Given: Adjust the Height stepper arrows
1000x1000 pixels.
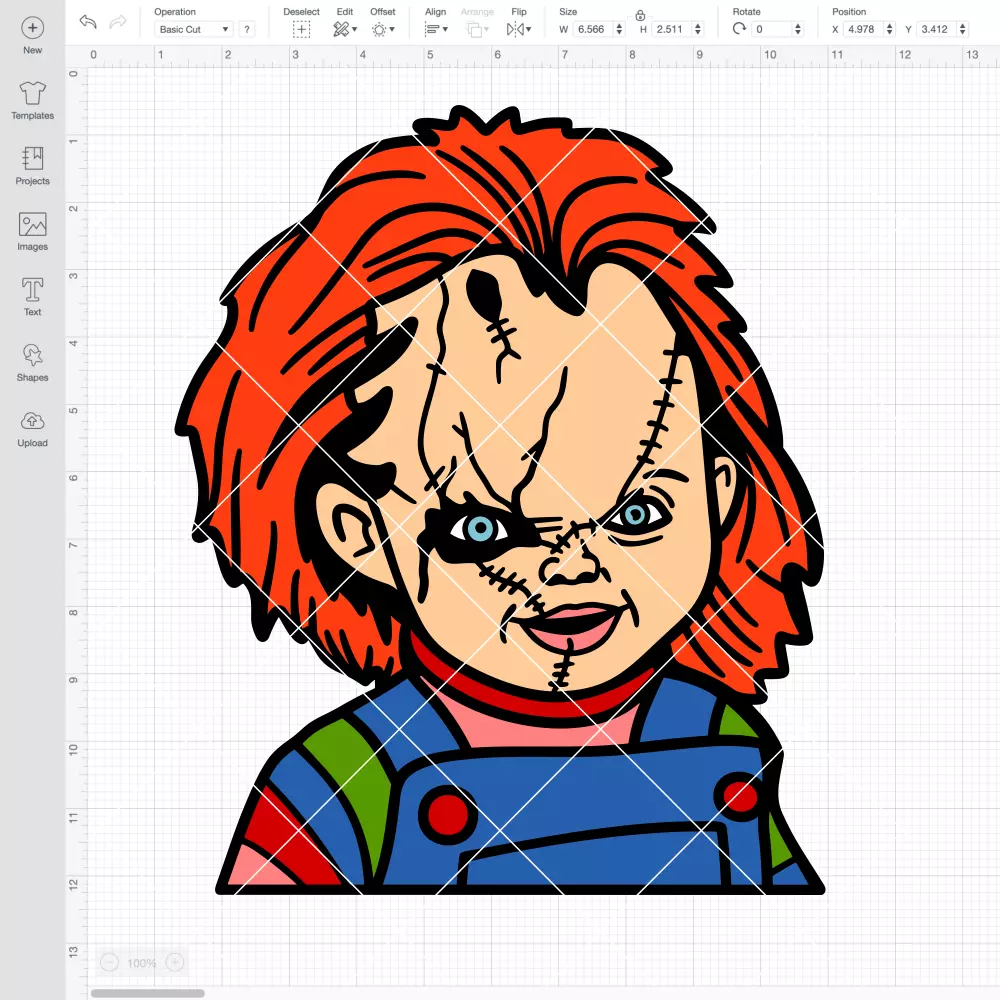Looking at the screenshot, I should pyautogui.click(x=698, y=29).
